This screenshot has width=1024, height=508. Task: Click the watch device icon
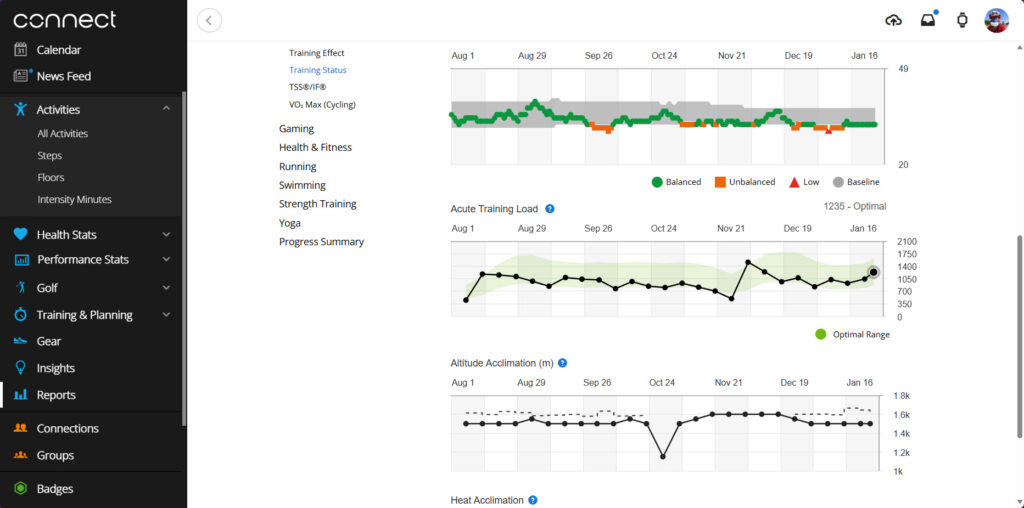[x=962, y=20]
